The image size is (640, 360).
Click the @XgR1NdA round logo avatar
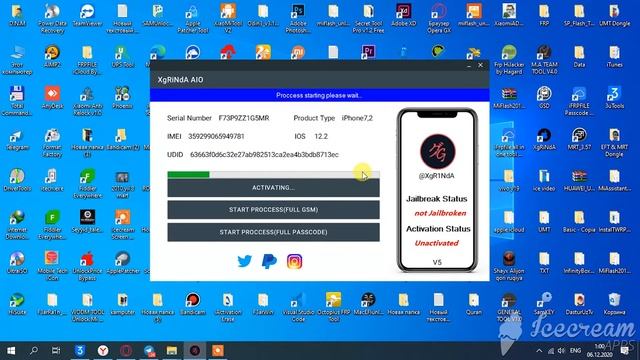tap(438, 151)
